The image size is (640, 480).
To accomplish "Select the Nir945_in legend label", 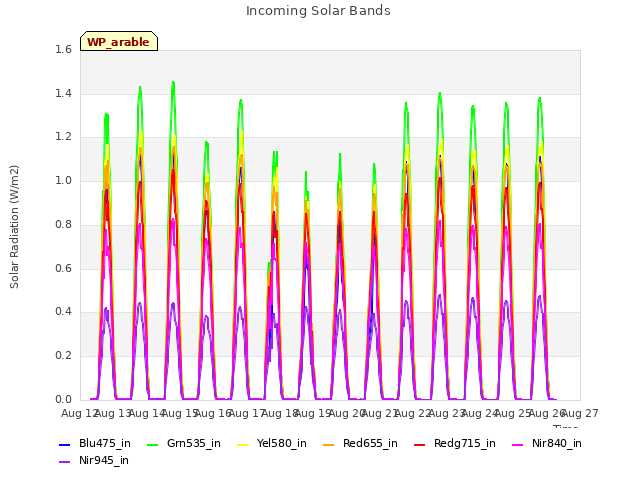I will [x=104, y=460].
